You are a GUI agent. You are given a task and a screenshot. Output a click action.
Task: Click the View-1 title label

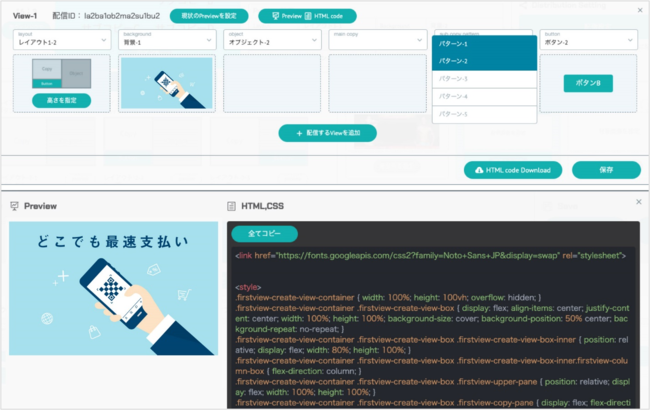25,16
